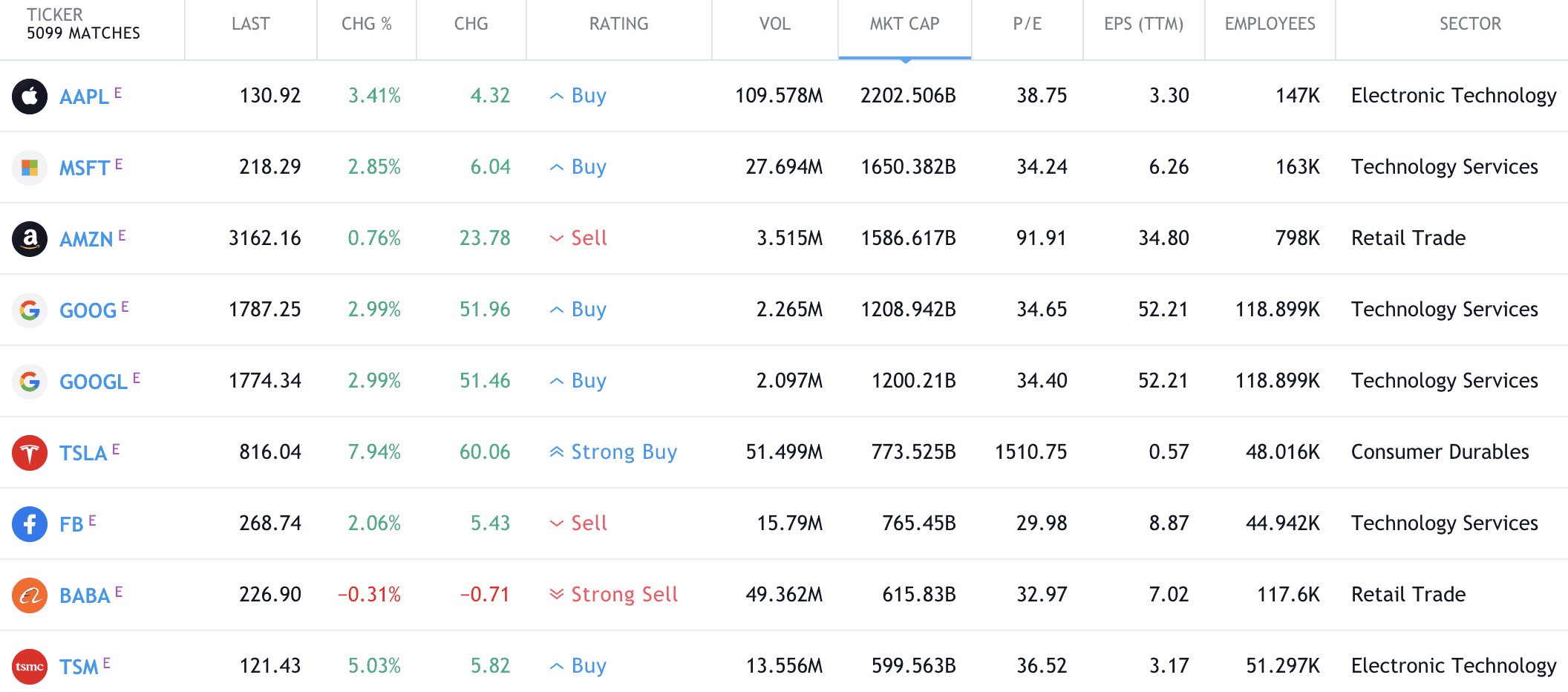Open the TSLA ticker link
This screenshot has height=692, width=1568.
[x=83, y=453]
